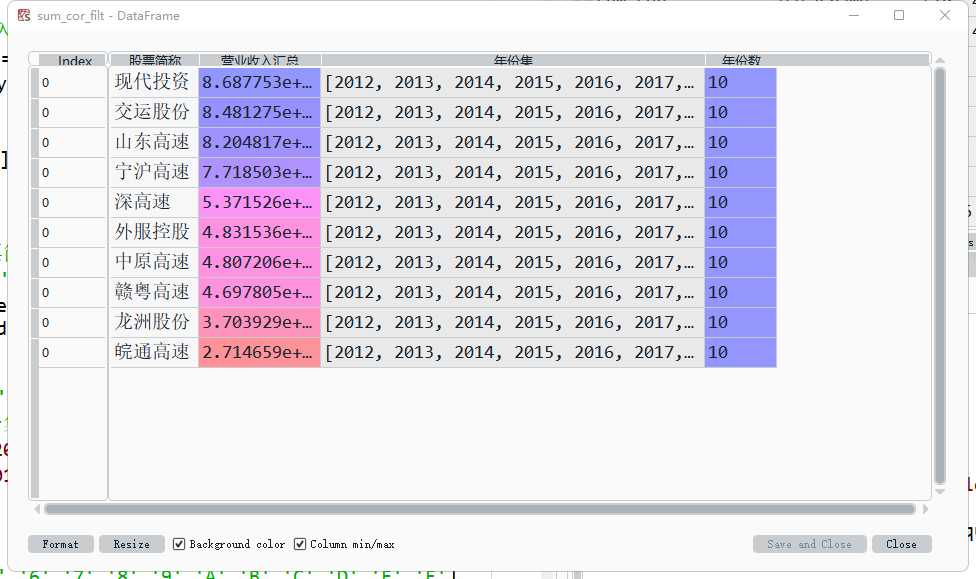Click the vertical scrollbar thumb

coord(940,276)
